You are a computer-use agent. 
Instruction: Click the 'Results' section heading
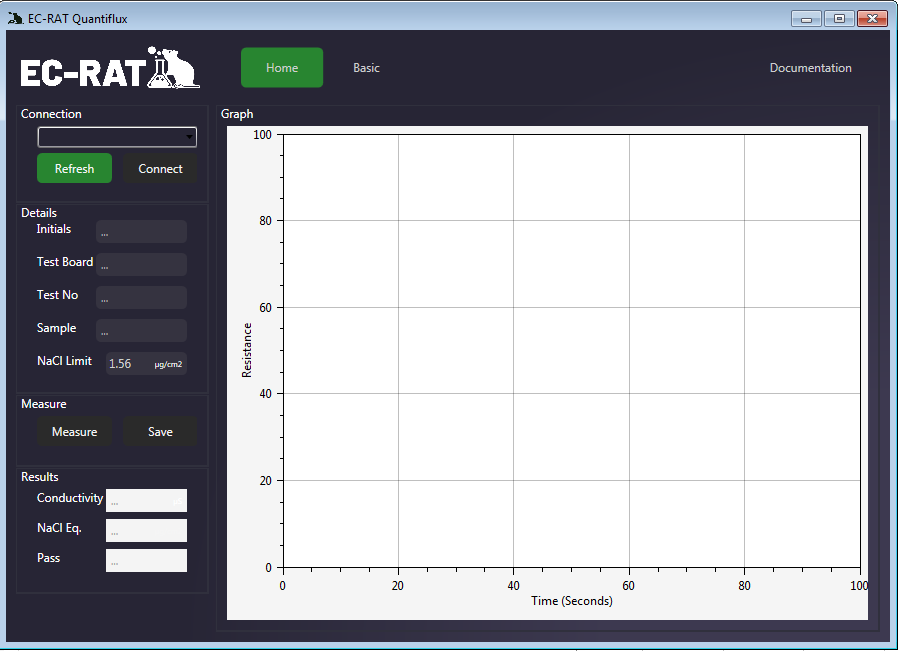(40, 476)
